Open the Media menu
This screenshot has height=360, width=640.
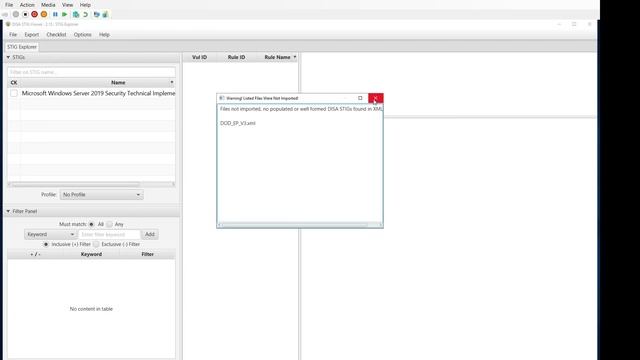tap(48, 5)
